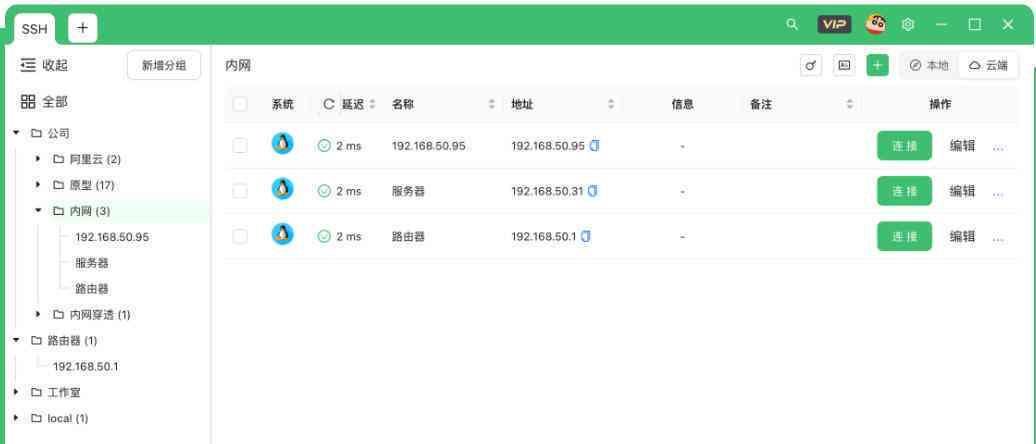Click latency status check for 服务器 row
Screen dimensions: 1036x444
tap(324, 191)
